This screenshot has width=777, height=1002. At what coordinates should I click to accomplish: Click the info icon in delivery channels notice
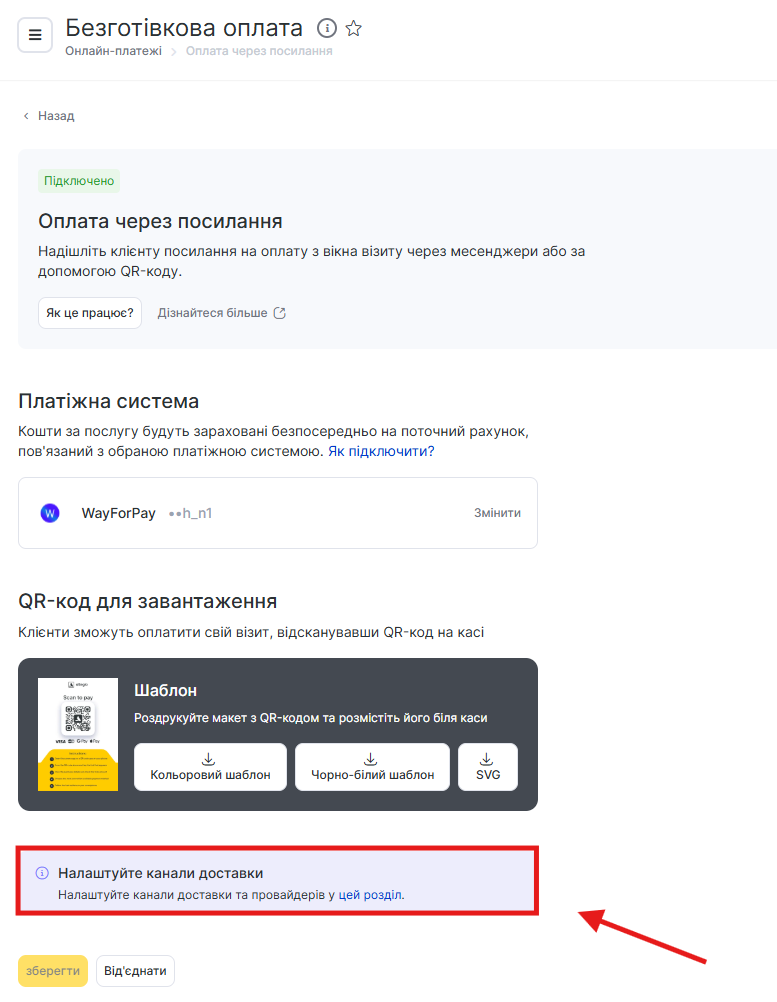pos(42,873)
